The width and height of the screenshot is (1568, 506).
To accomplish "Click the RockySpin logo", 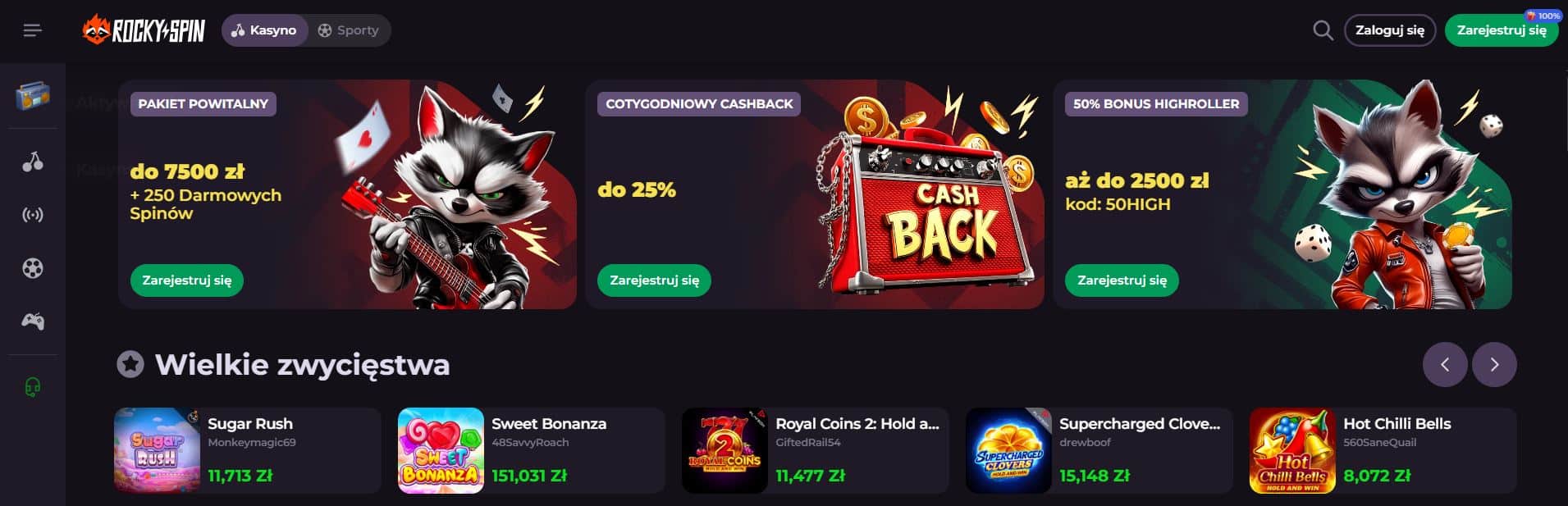I will click(144, 30).
